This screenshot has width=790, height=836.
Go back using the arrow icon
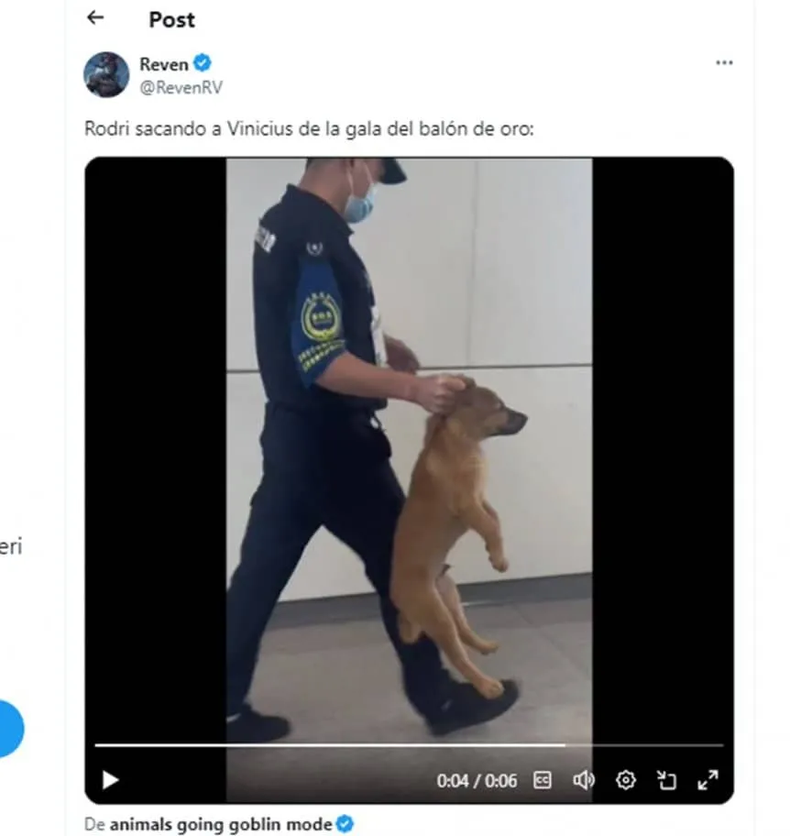point(95,18)
